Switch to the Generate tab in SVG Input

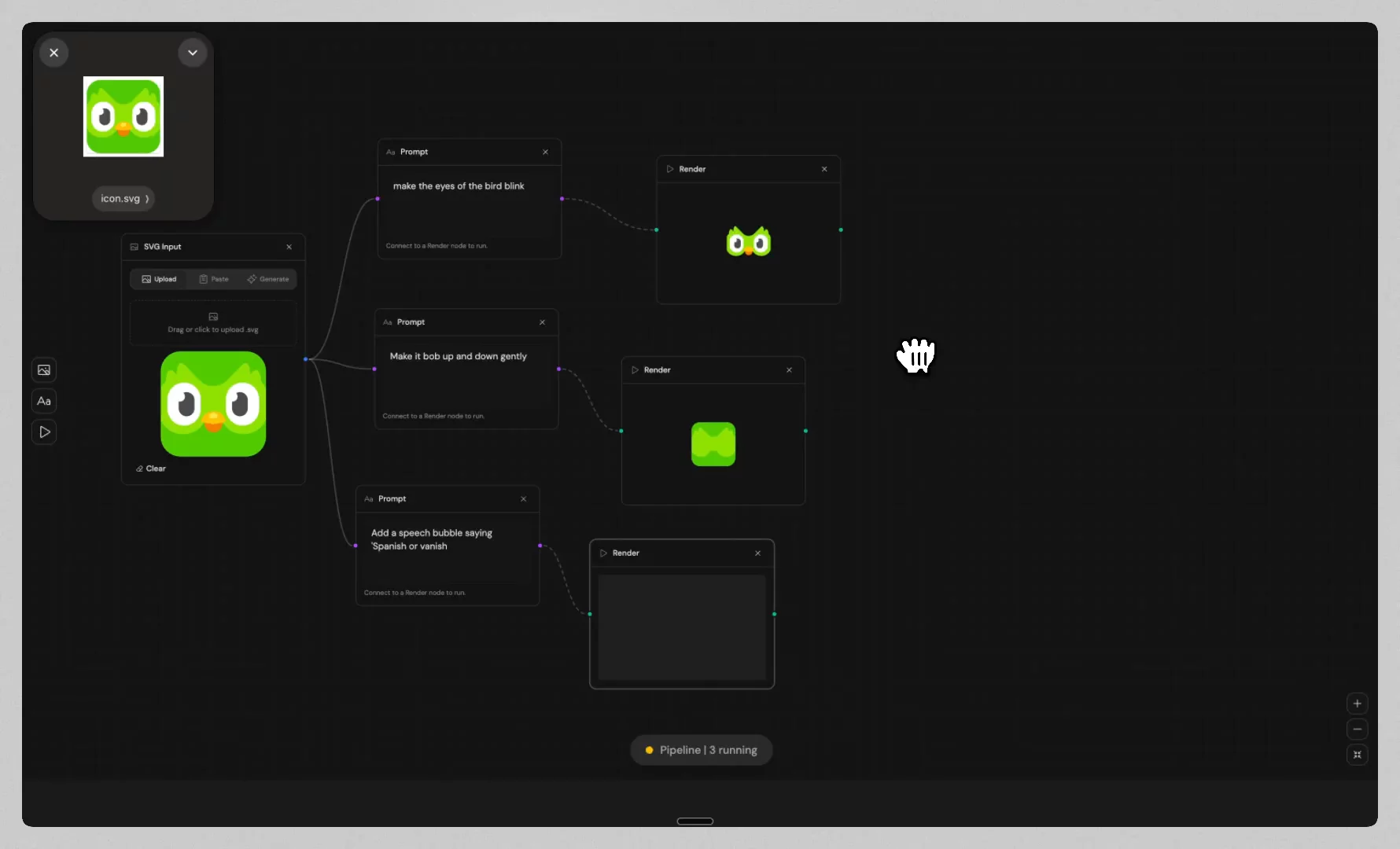click(268, 279)
